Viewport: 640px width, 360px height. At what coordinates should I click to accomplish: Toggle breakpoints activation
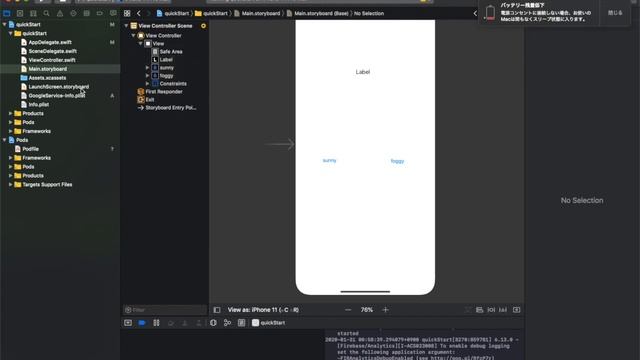click(x=142, y=323)
